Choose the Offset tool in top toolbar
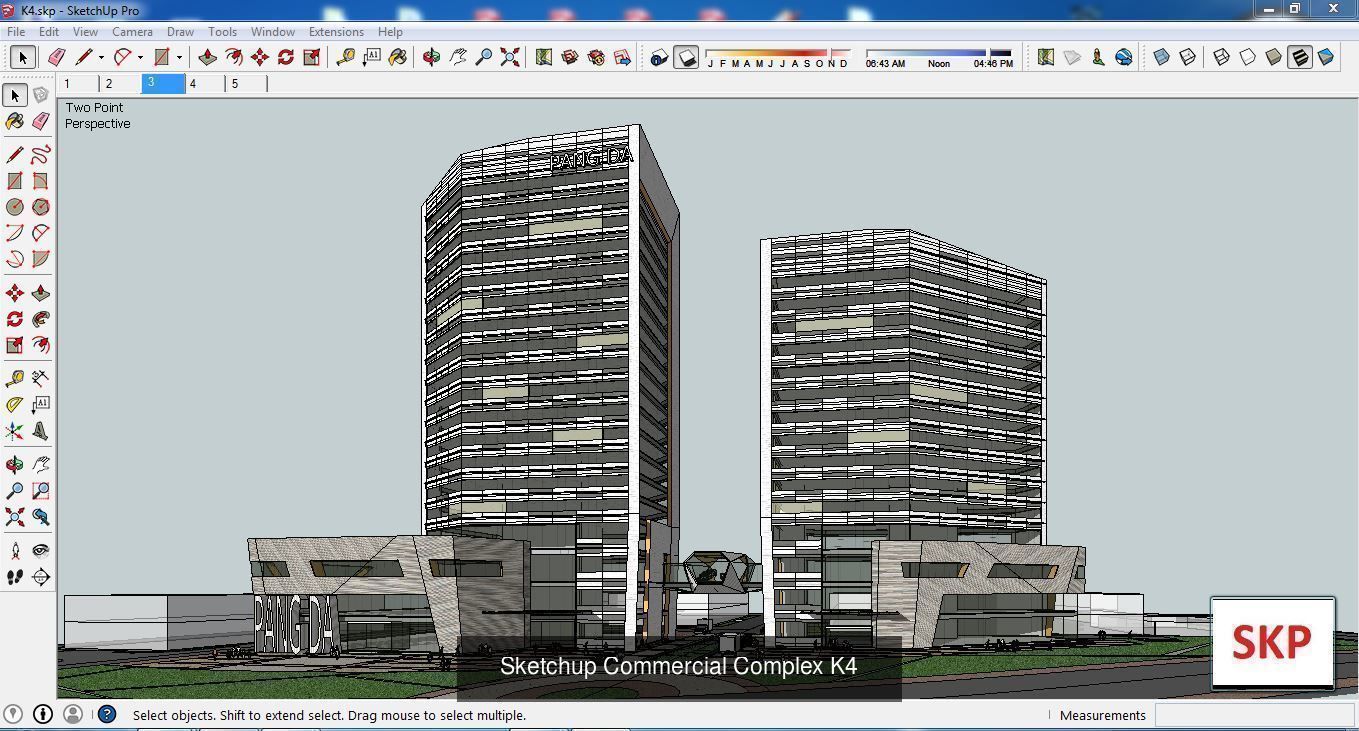1359x731 pixels. tap(234, 57)
